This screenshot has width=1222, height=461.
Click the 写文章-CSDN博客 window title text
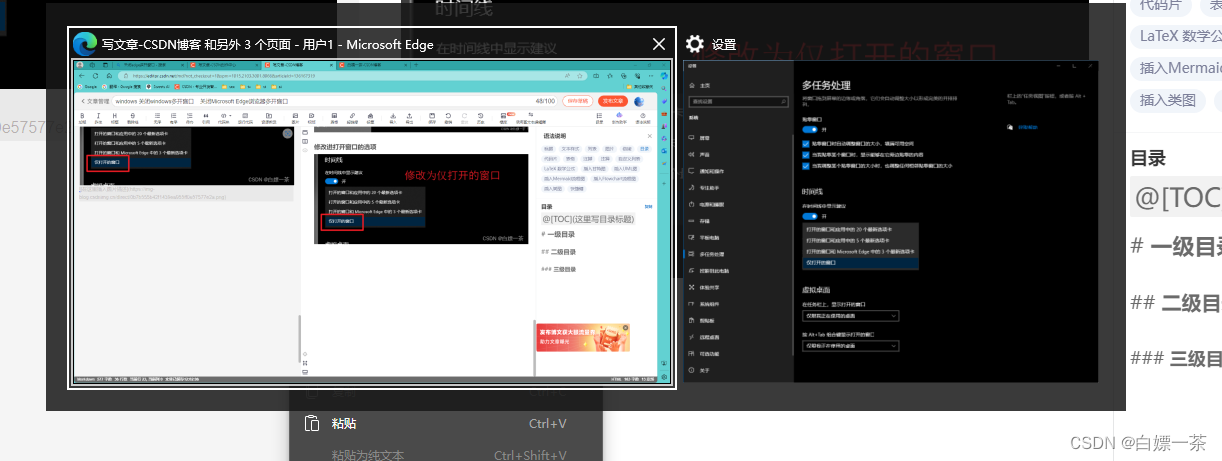click(x=267, y=44)
